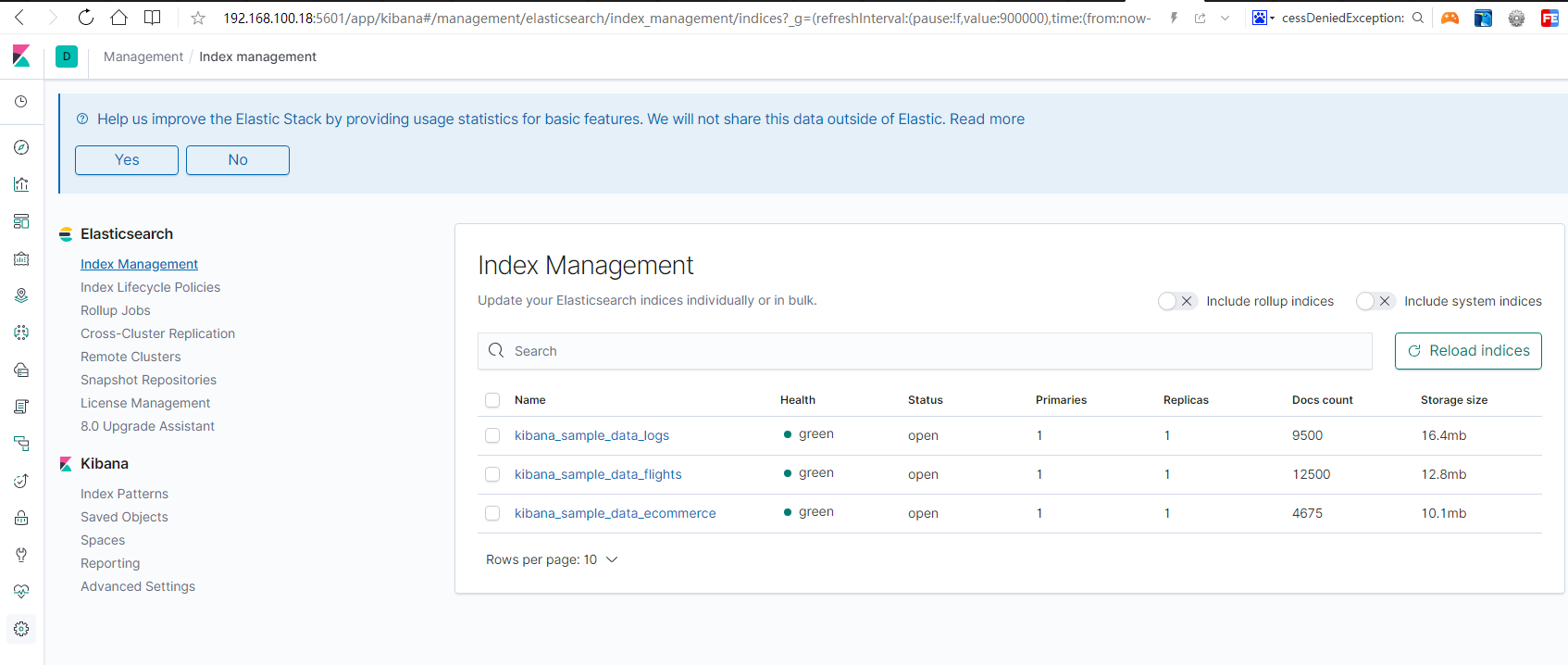1568x665 pixels.
Task: Open the kibana_sample_data_ecommerce index link
Action: (x=615, y=513)
